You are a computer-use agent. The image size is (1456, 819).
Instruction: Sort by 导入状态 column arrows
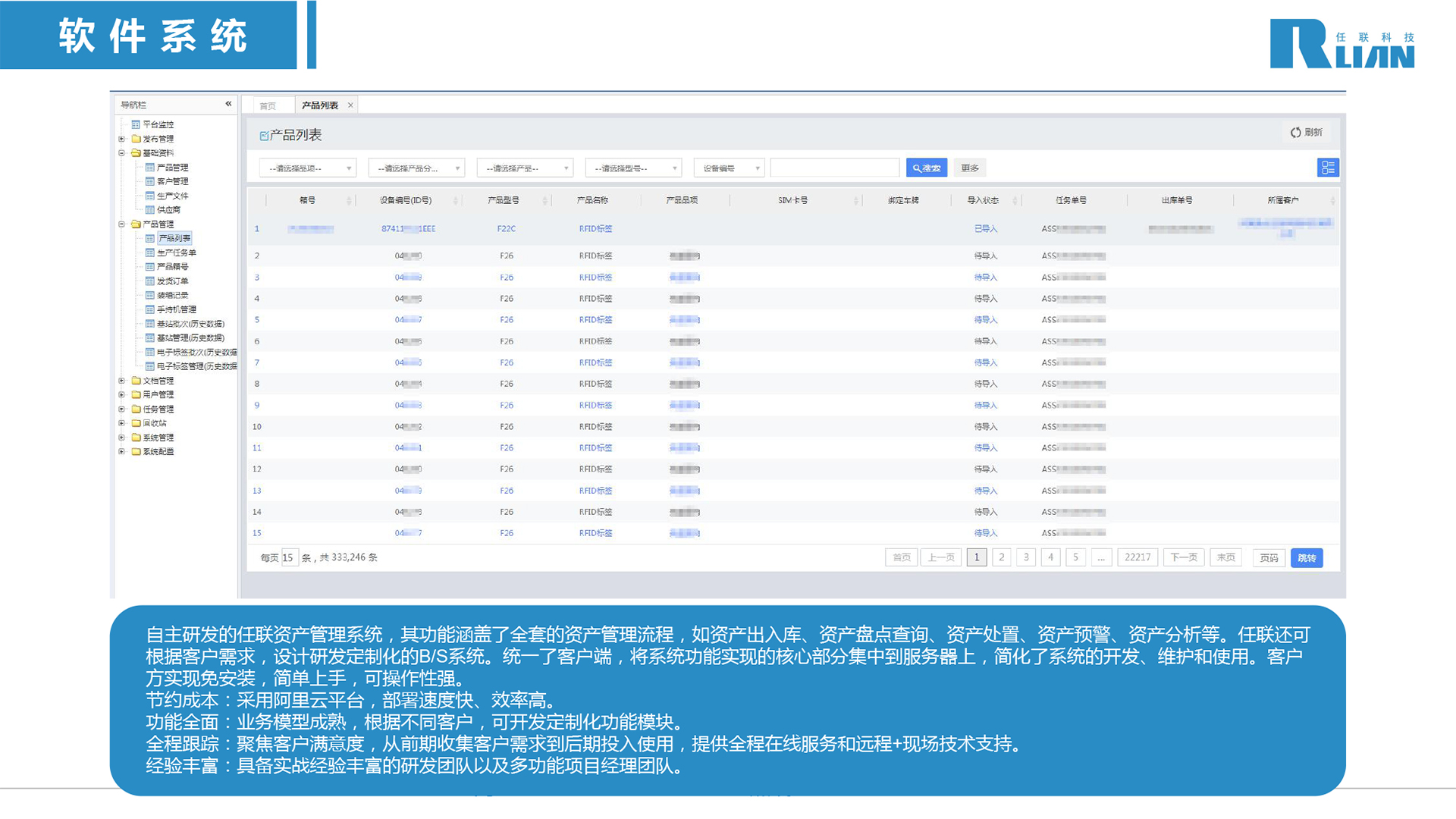pyautogui.click(x=1015, y=201)
